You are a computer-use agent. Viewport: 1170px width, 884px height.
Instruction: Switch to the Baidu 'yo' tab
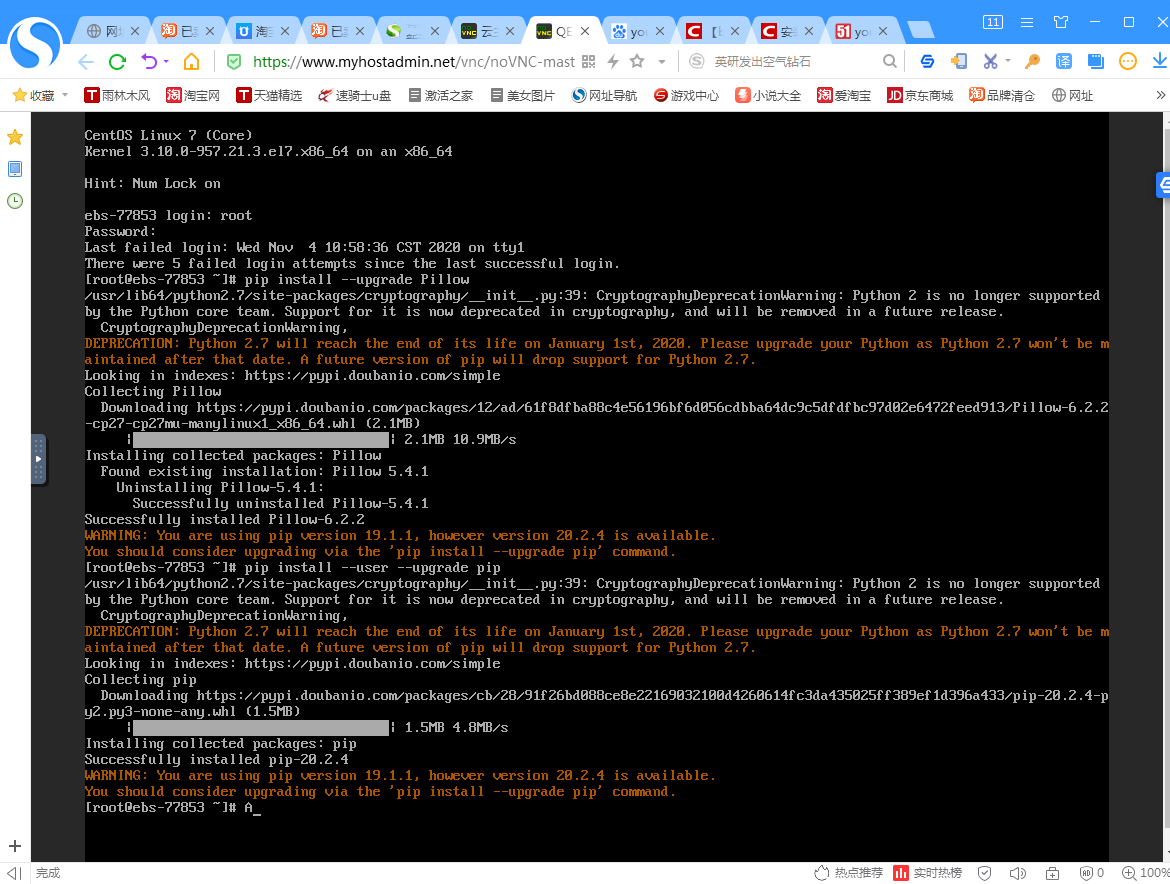637,31
